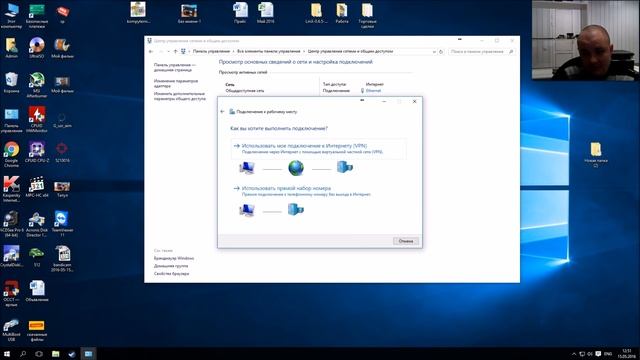640x360 pixels.
Task: Select the all Control Panel items breadcrumb
Action: [269, 51]
